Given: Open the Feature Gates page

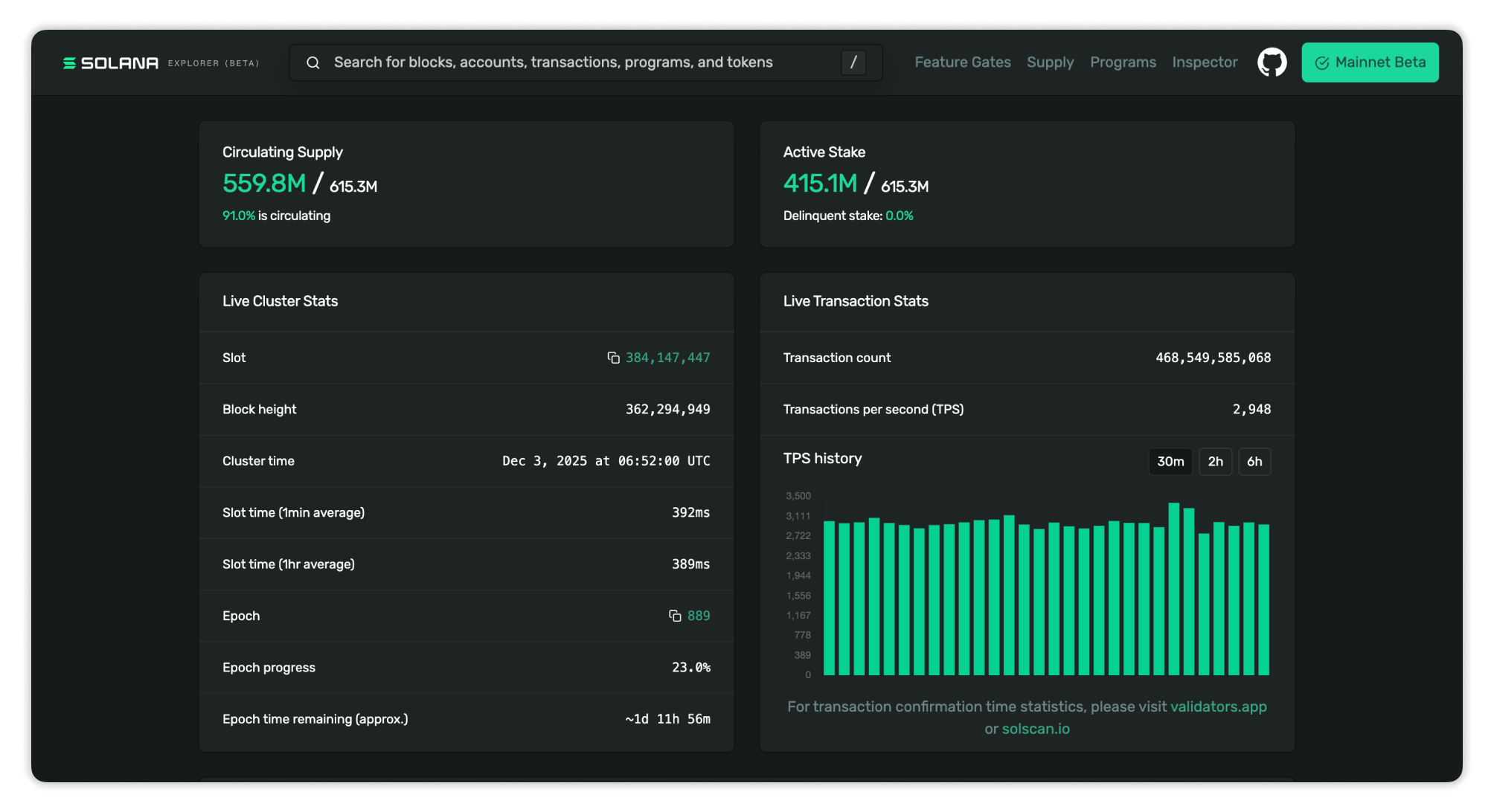Looking at the screenshot, I should pyautogui.click(x=962, y=62).
